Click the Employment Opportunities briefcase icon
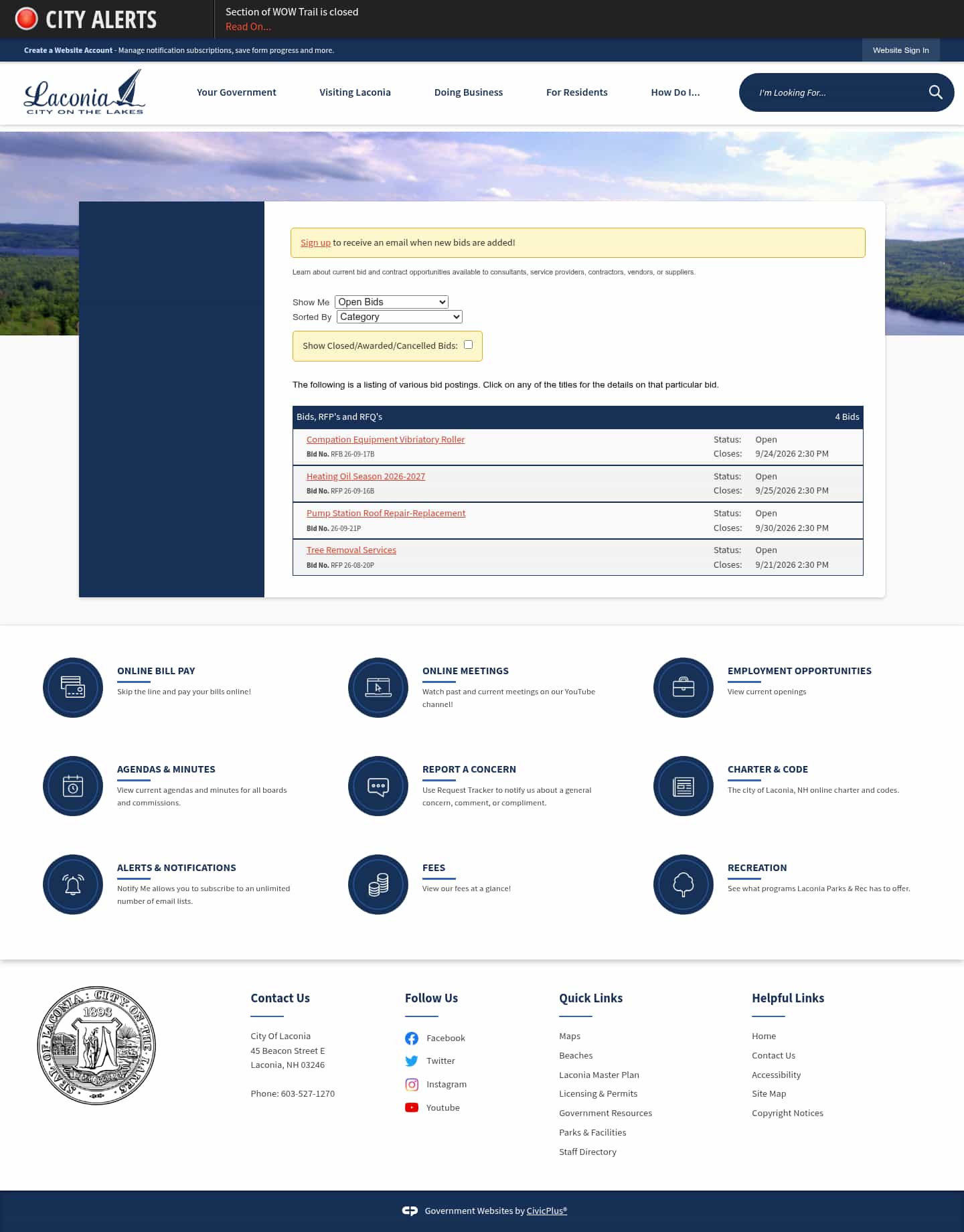The width and height of the screenshot is (964, 1232). pyautogui.click(x=684, y=688)
